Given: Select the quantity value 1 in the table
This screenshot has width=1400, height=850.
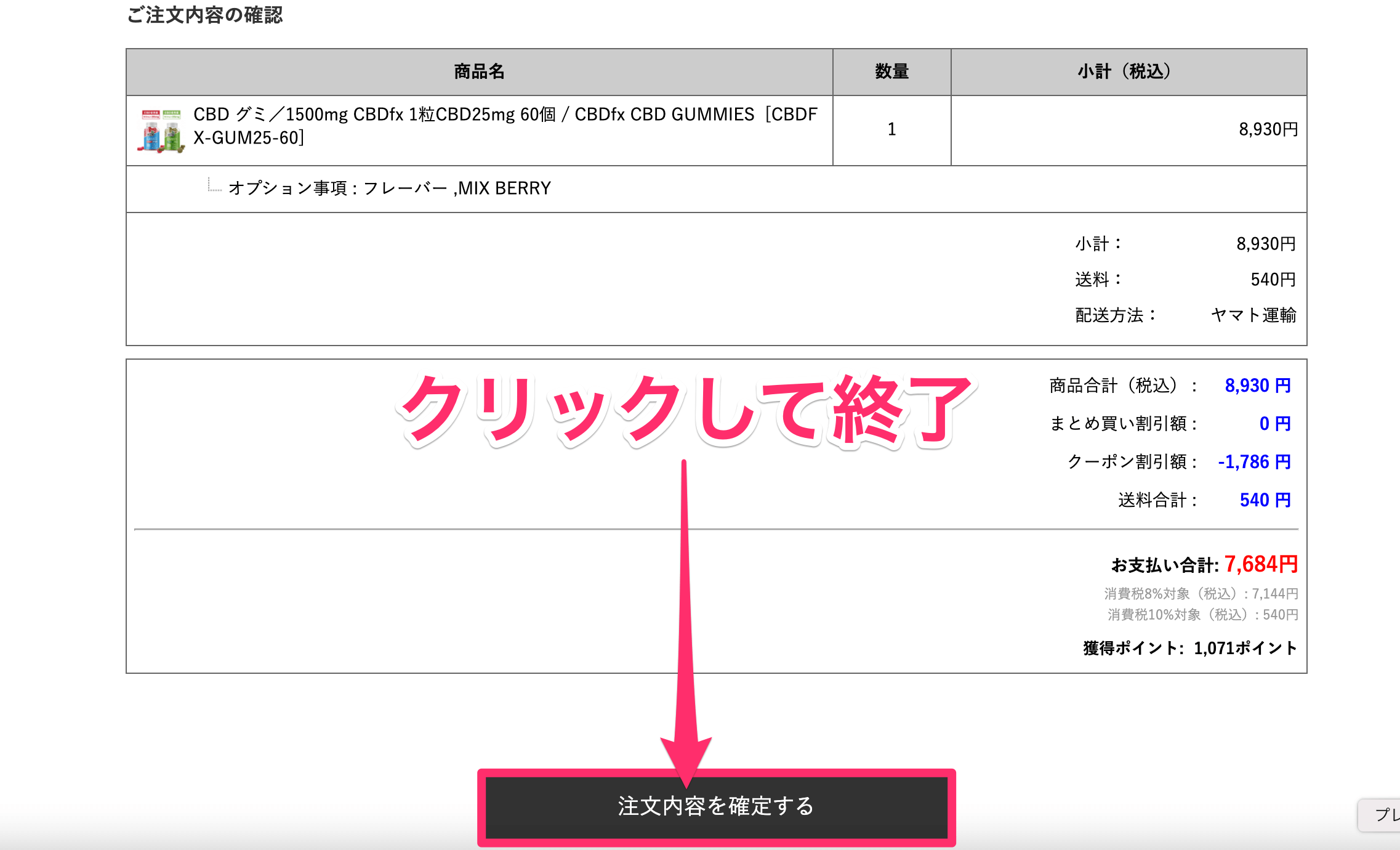Looking at the screenshot, I should [x=891, y=129].
